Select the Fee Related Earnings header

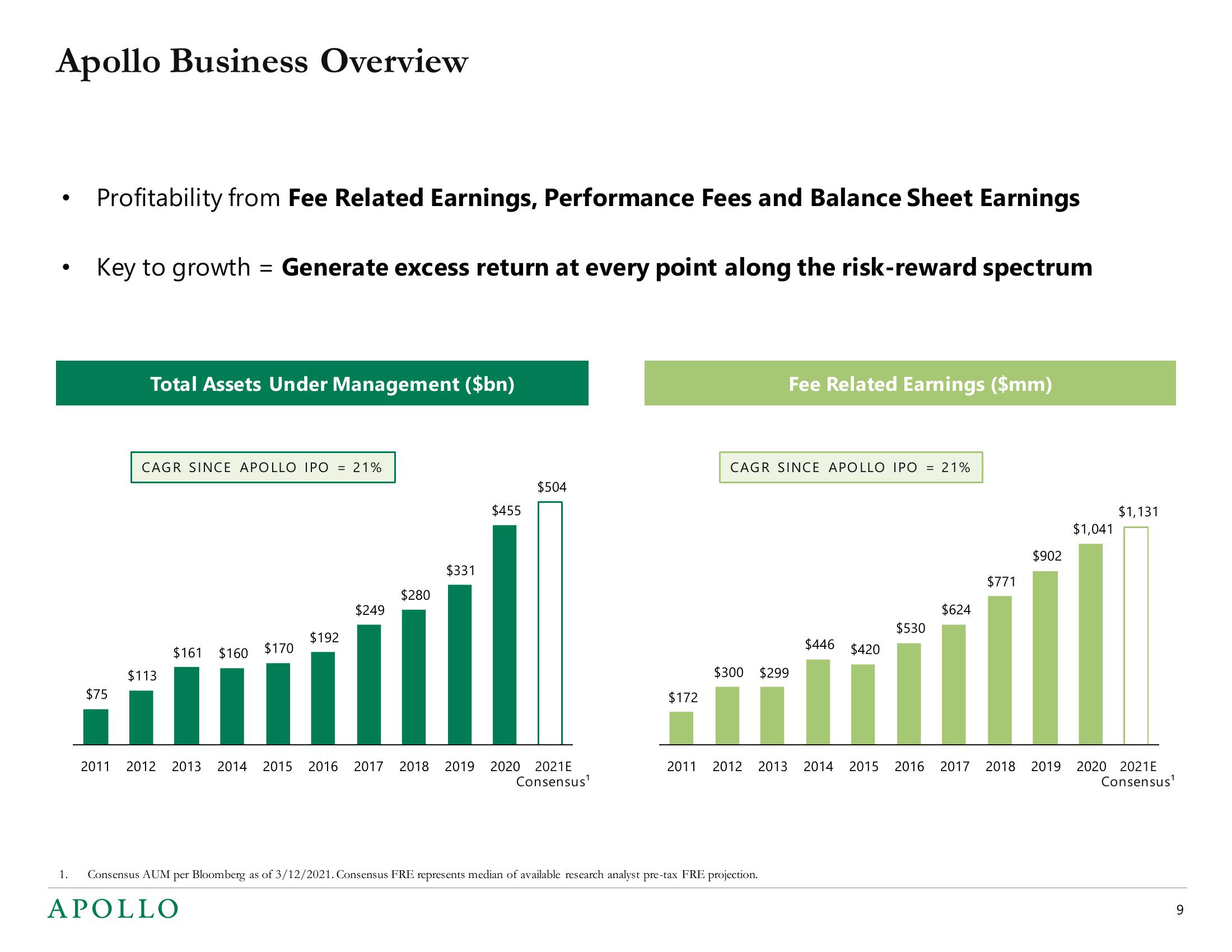910,383
